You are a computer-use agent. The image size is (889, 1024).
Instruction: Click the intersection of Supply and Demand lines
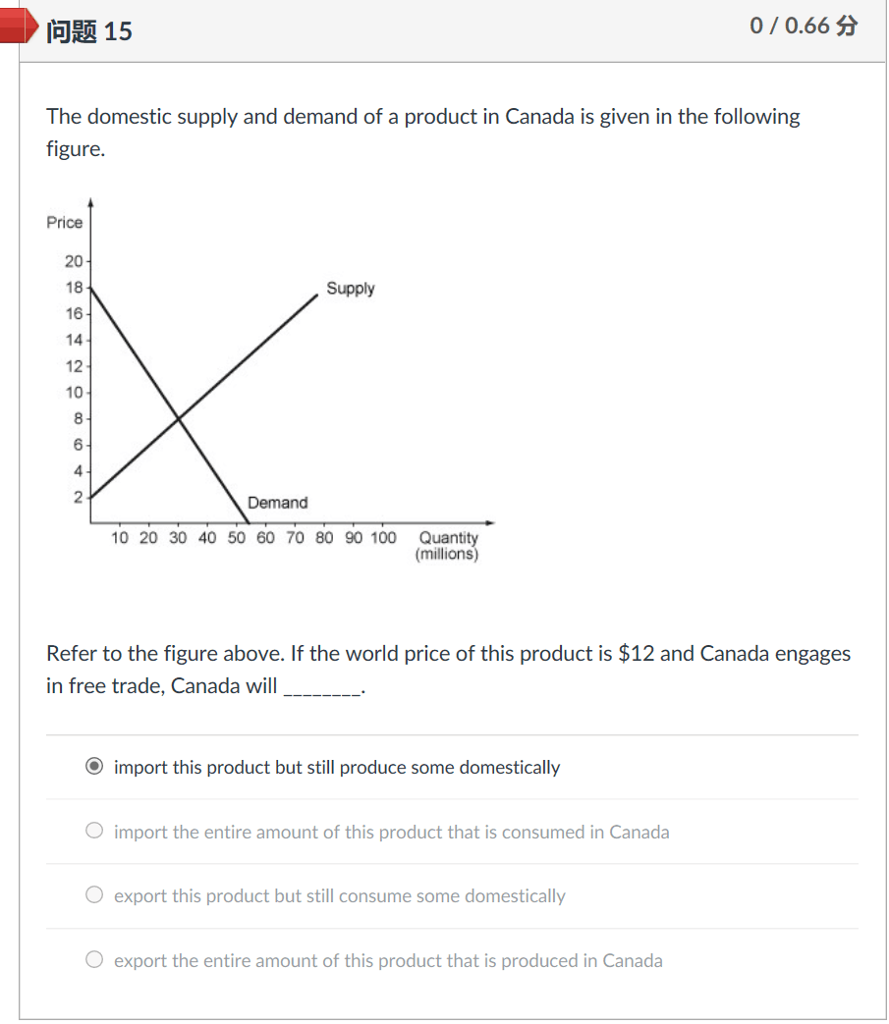[x=178, y=417]
